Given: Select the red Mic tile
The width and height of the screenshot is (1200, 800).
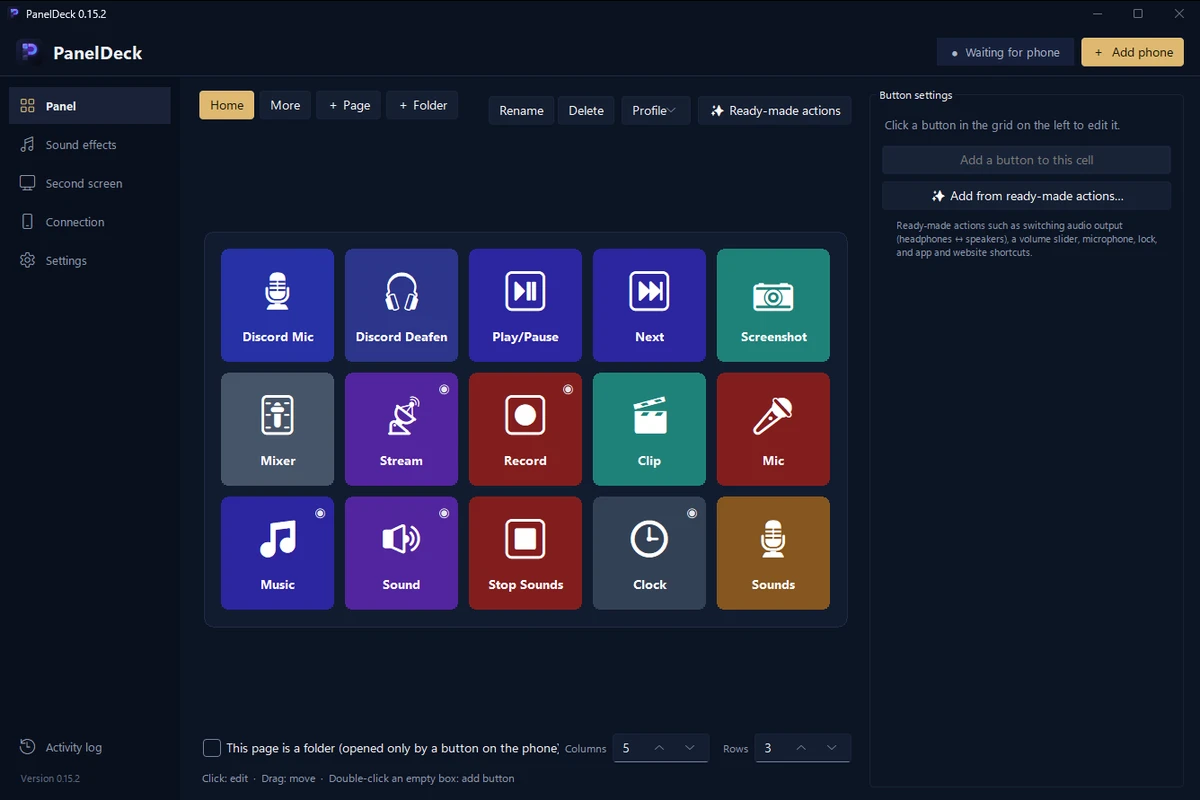Looking at the screenshot, I should point(773,429).
